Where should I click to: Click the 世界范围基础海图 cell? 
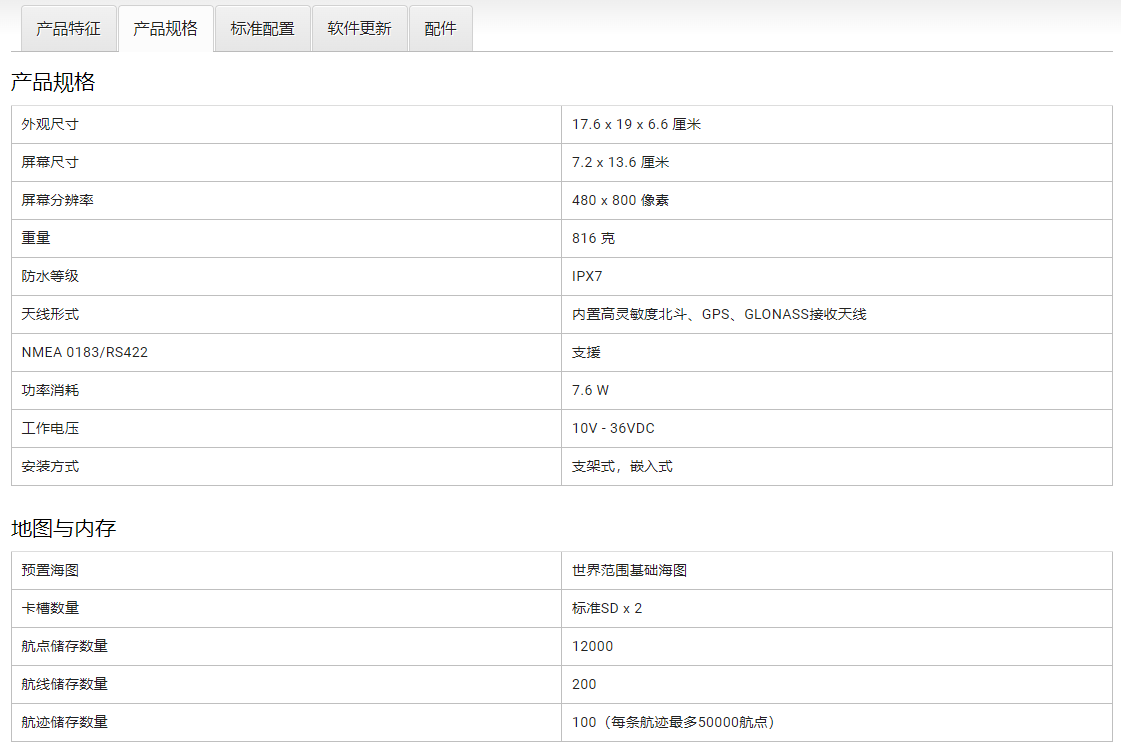click(629, 571)
